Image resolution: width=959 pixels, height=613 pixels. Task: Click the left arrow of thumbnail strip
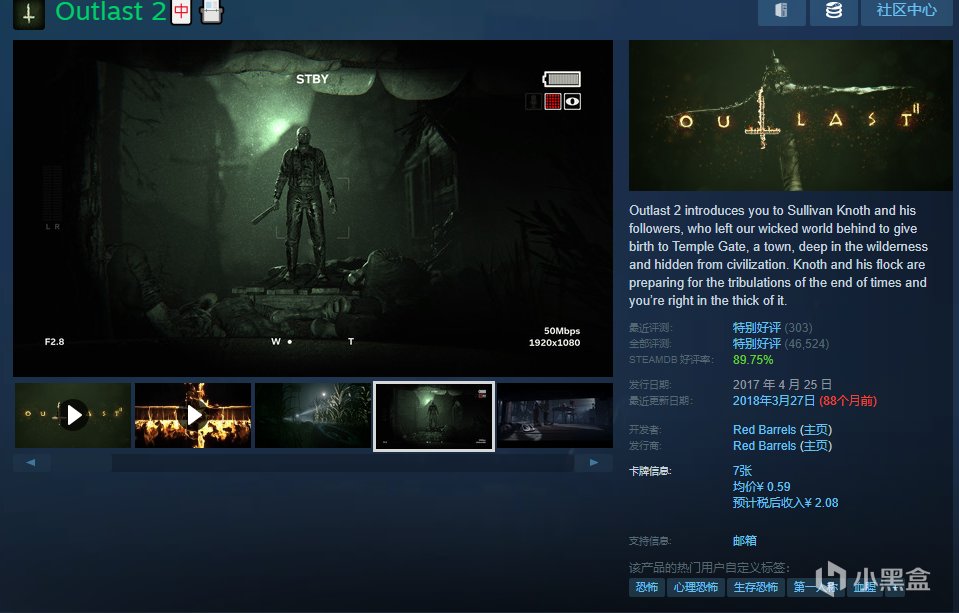[31, 463]
